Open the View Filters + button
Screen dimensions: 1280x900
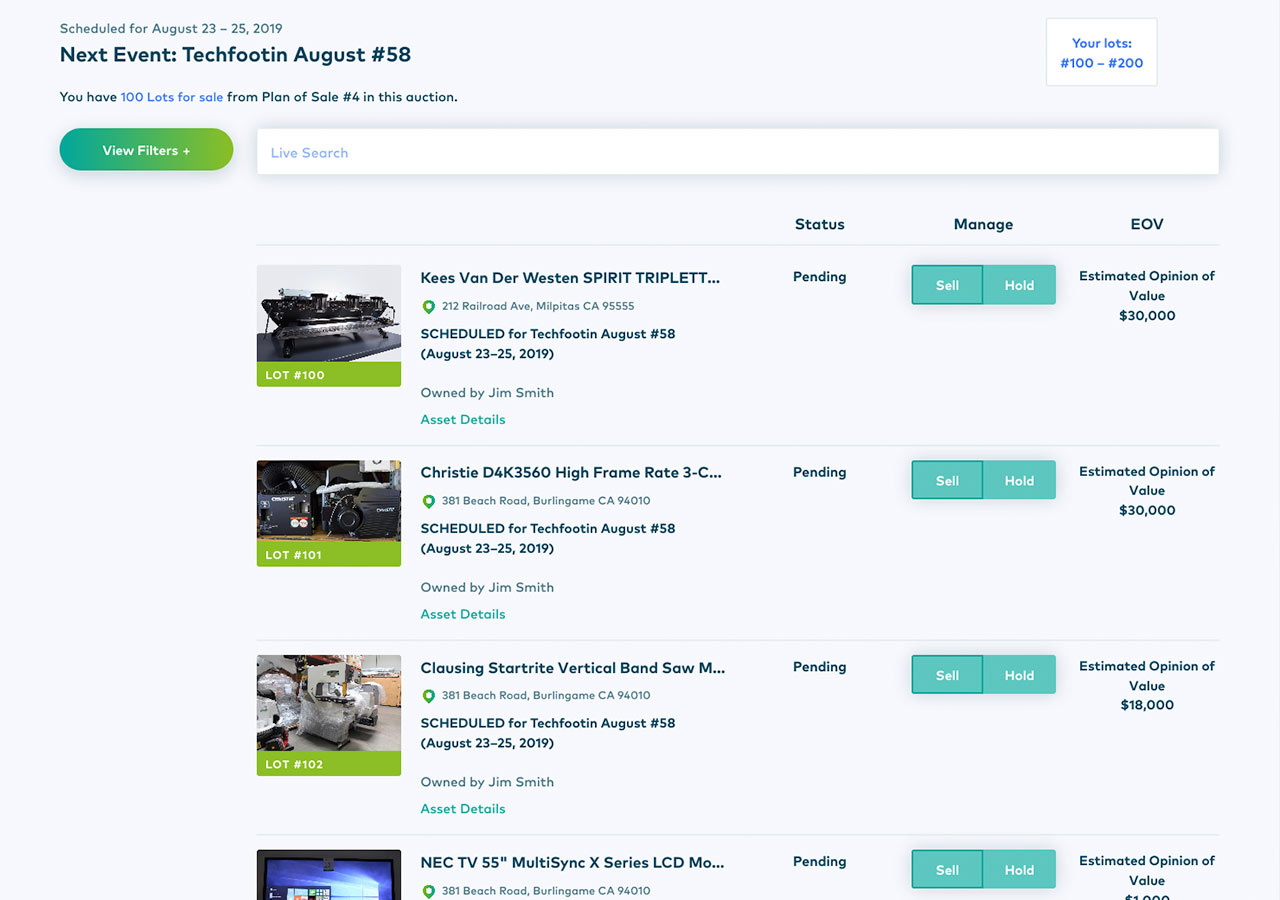146,150
